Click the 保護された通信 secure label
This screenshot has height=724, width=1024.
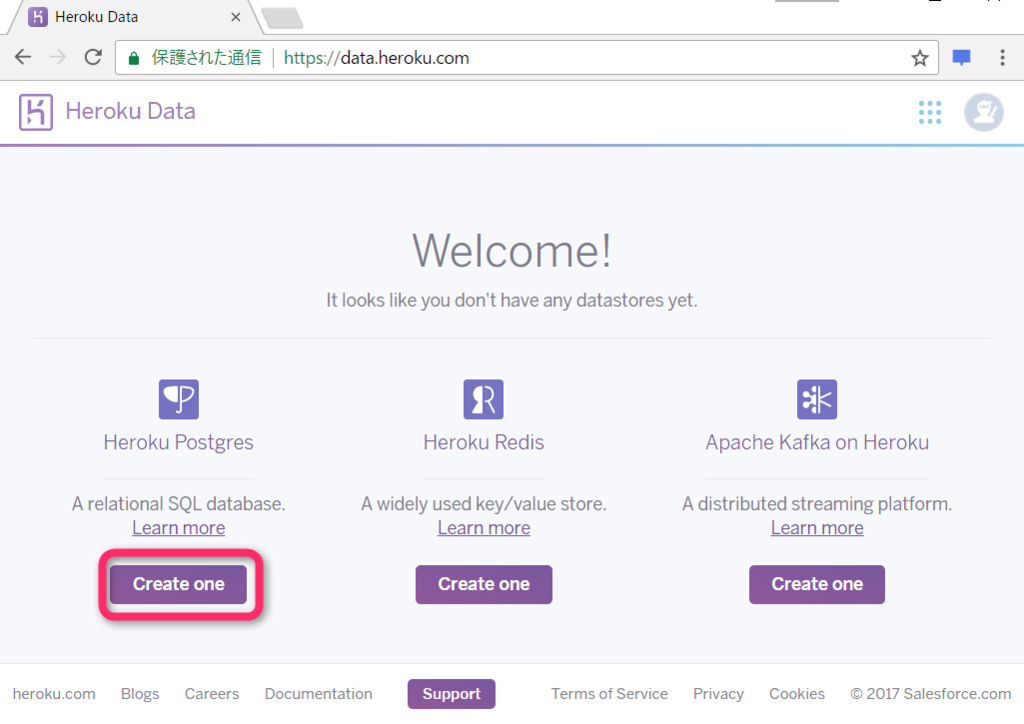click(206, 58)
